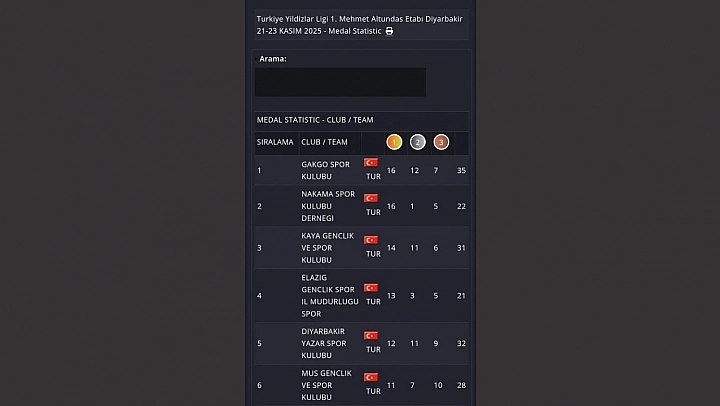Click the flag in the Mus Genclik row
The image size is (720, 406).
pos(371,378)
